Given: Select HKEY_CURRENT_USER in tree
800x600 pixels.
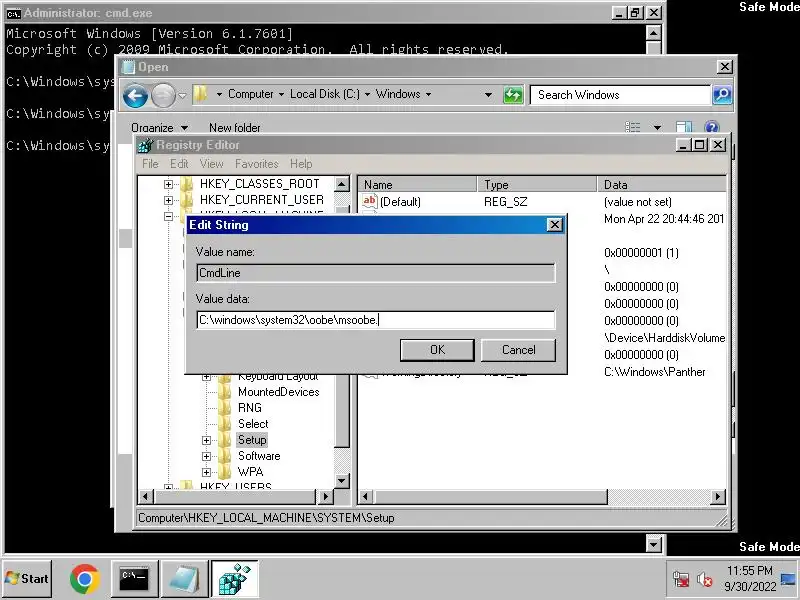Looking at the screenshot, I should [262, 199].
